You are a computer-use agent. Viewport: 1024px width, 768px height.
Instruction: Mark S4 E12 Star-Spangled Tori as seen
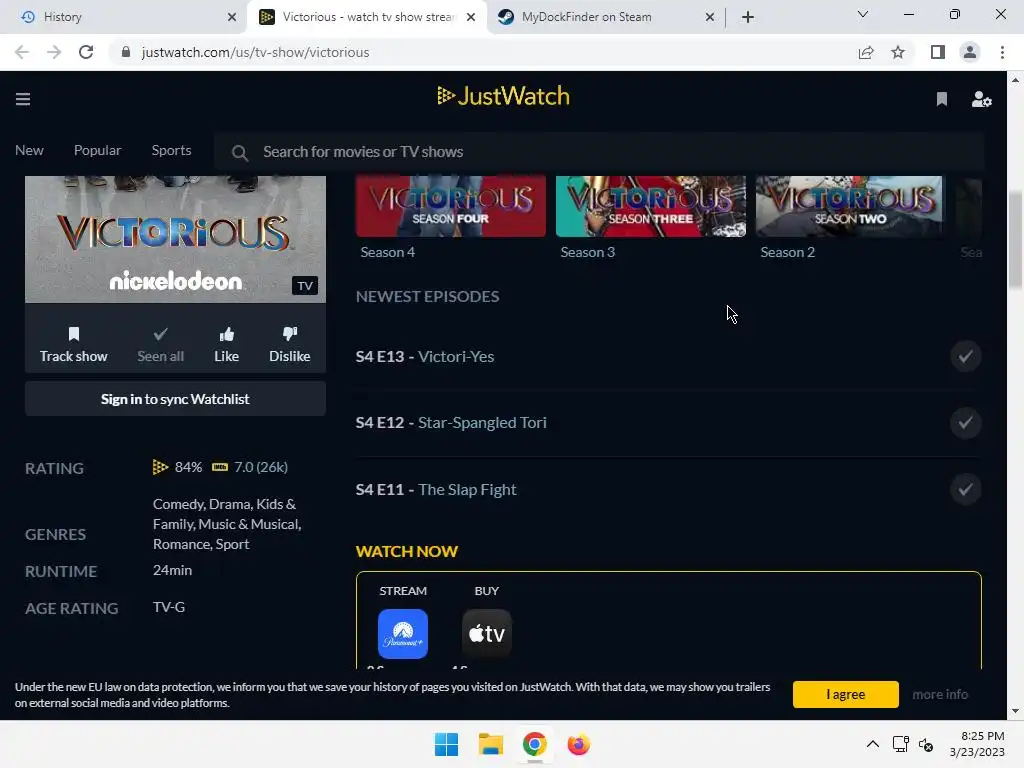tap(965, 423)
